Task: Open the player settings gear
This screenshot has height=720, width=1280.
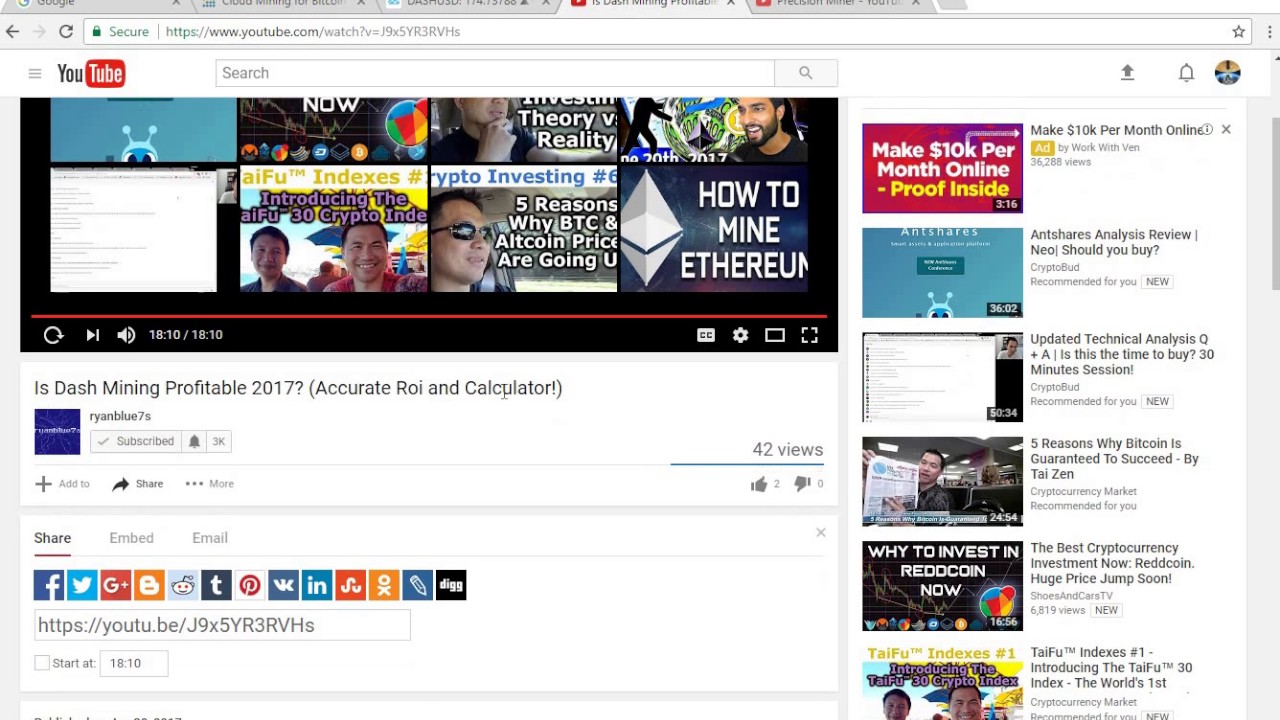Action: point(740,335)
